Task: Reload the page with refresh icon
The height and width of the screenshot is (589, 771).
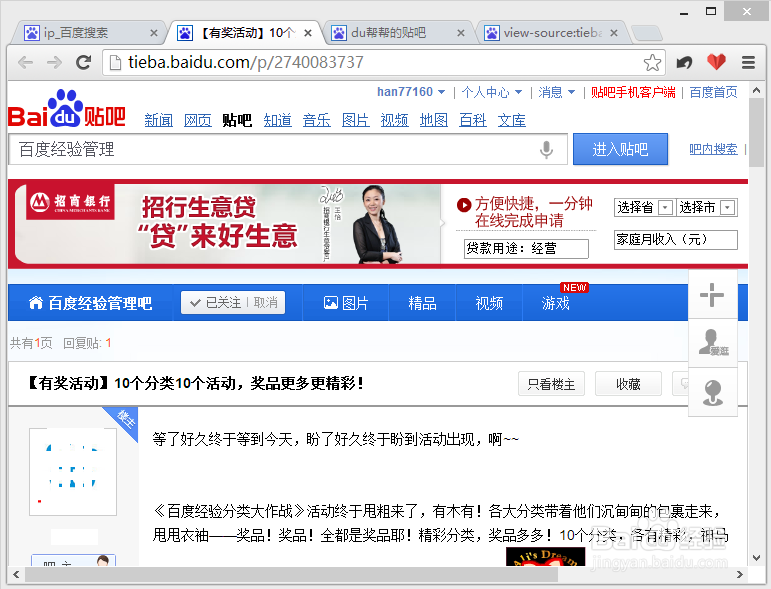Action: point(84,62)
